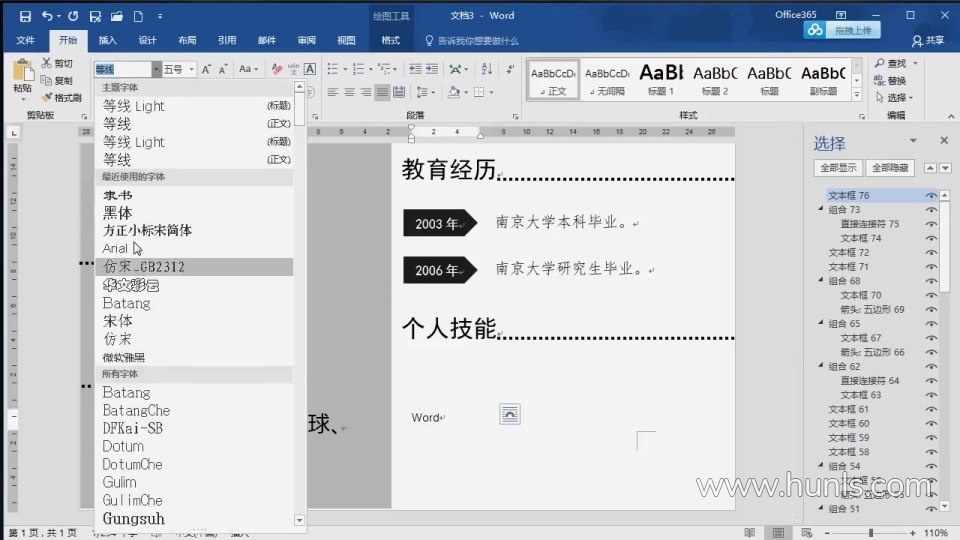Choose 仿宋_GB2312 from the font list
Viewport: 960px width, 540px height.
(144, 267)
